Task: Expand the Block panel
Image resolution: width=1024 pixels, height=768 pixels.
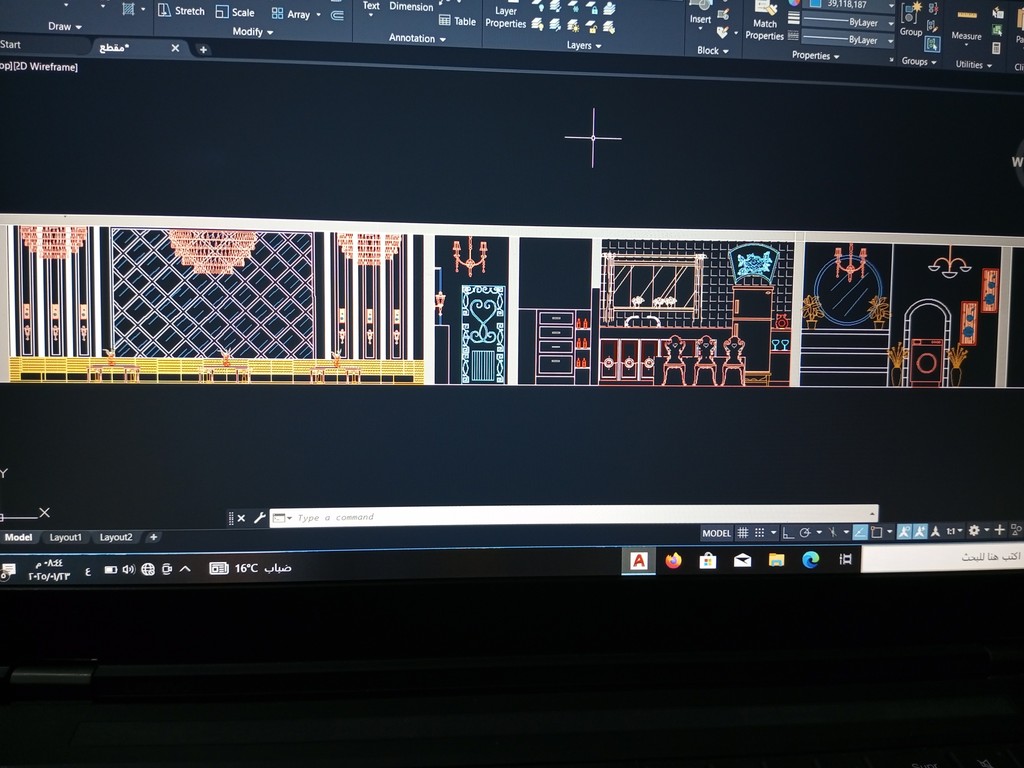Action: click(712, 50)
